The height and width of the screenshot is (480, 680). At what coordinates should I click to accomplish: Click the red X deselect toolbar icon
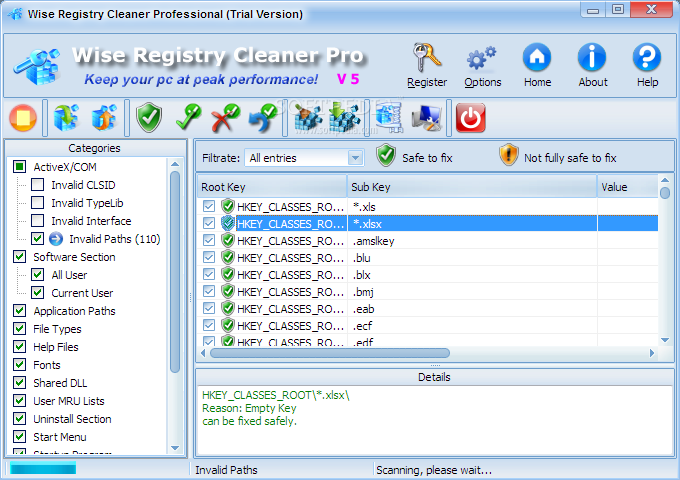point(226,118)
